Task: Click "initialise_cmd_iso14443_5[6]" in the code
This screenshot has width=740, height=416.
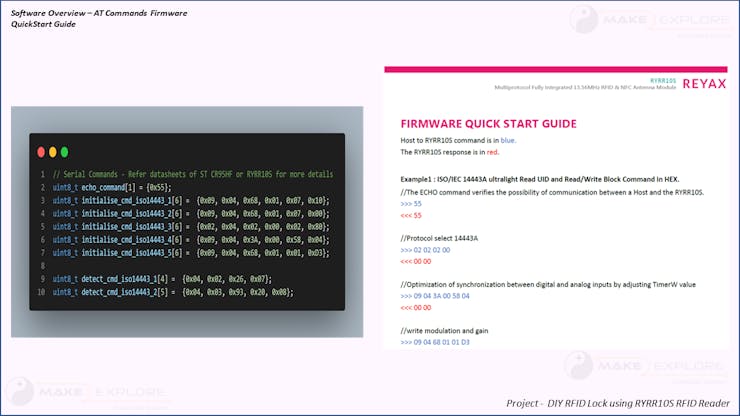Action: pyautogui.click(x=132, y=253)
